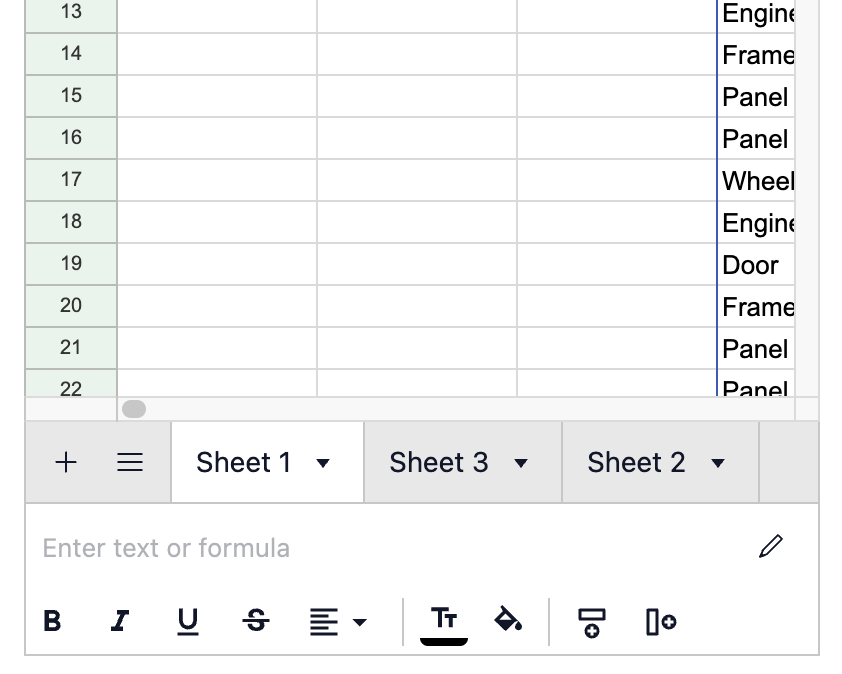Expand the Sheet 3 tab dropdown arrow
Image resolution: width=842 pixels, height=674 pixels.
[x=520, y=463]
